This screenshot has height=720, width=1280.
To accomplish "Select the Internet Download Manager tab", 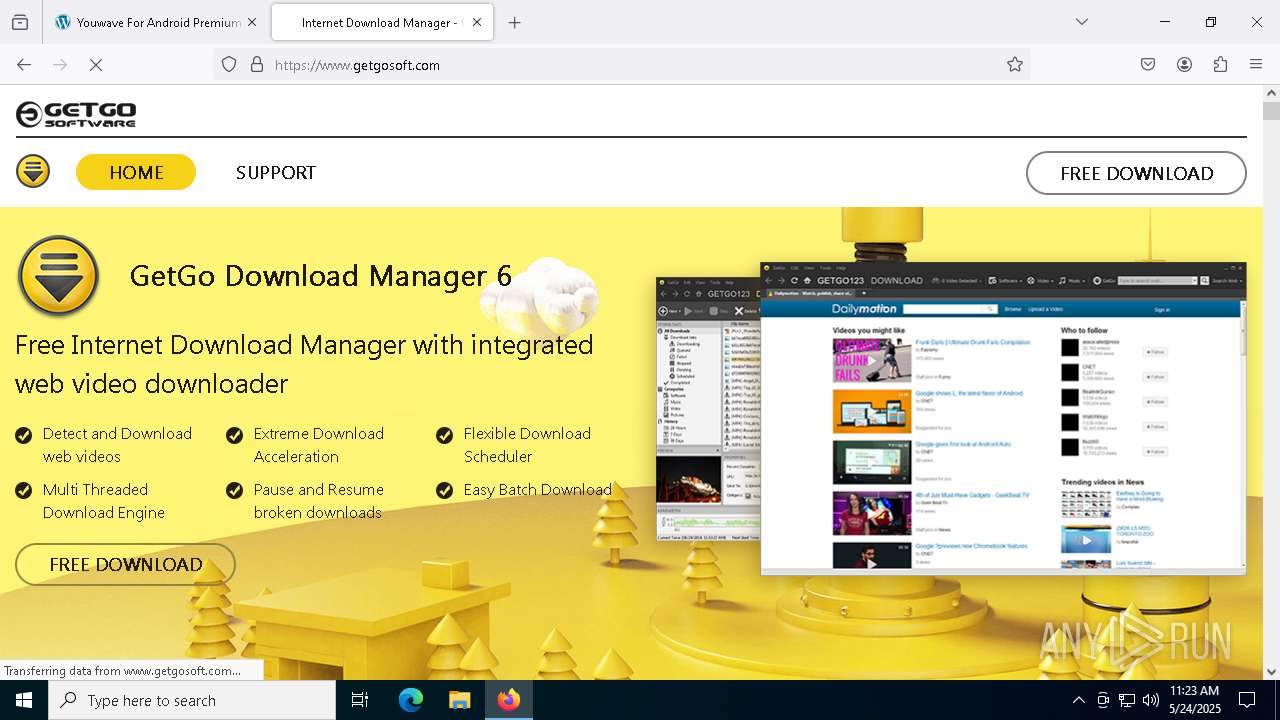I will 380,22.
